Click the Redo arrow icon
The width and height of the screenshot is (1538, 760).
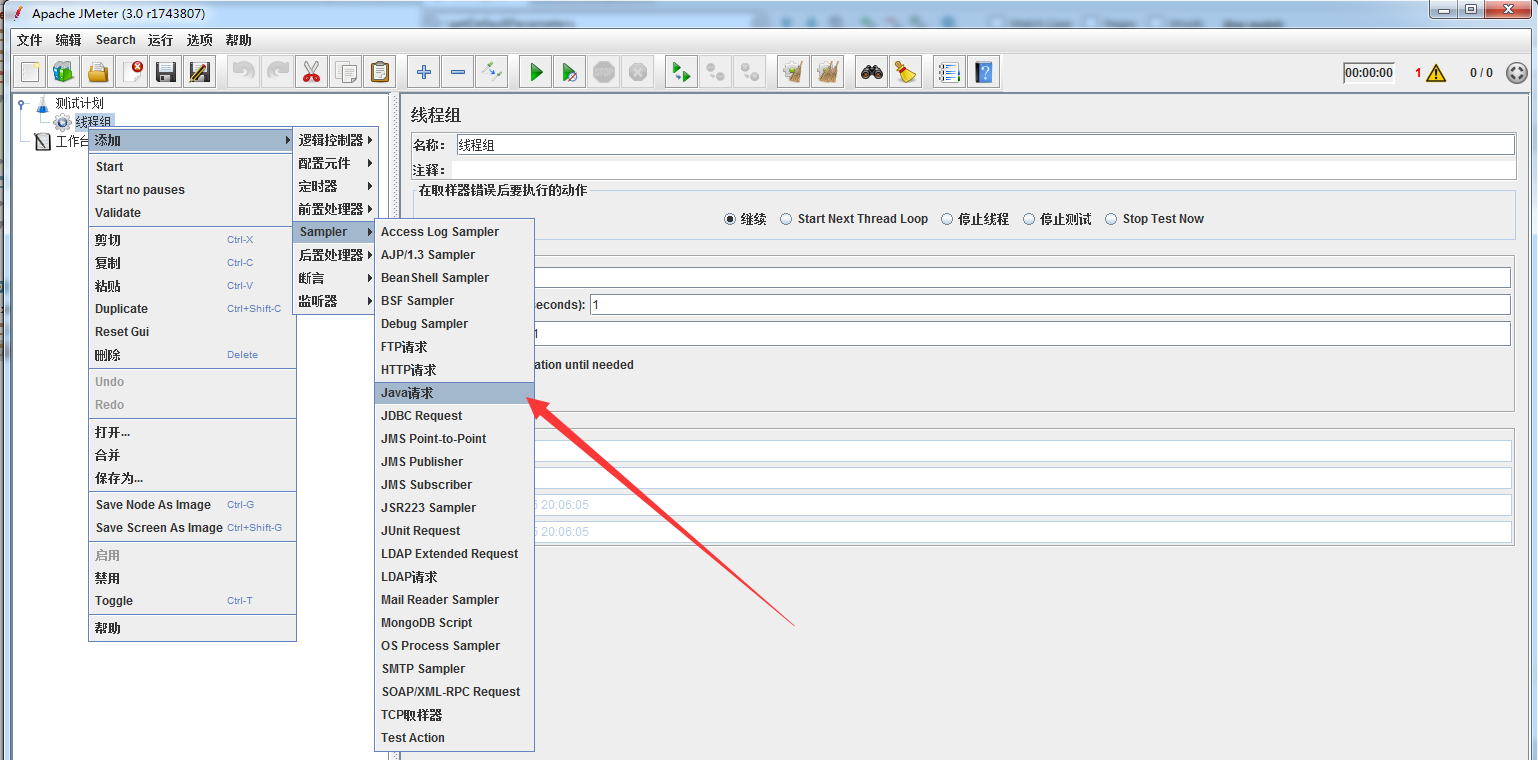(x=278, y=72)
